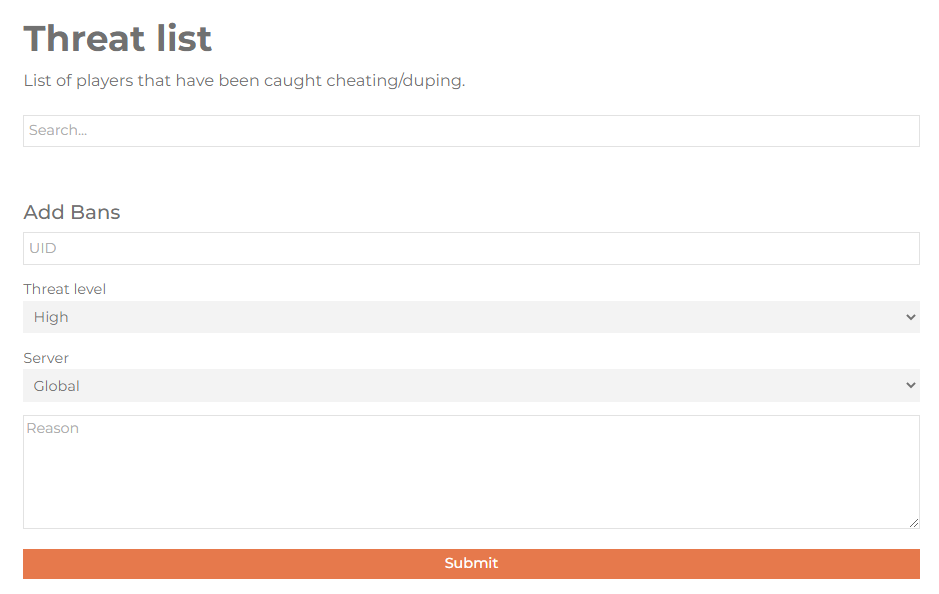Click the "Server" field label
The width and height of the screenshot is (939, 594).
tap(46, 358)
